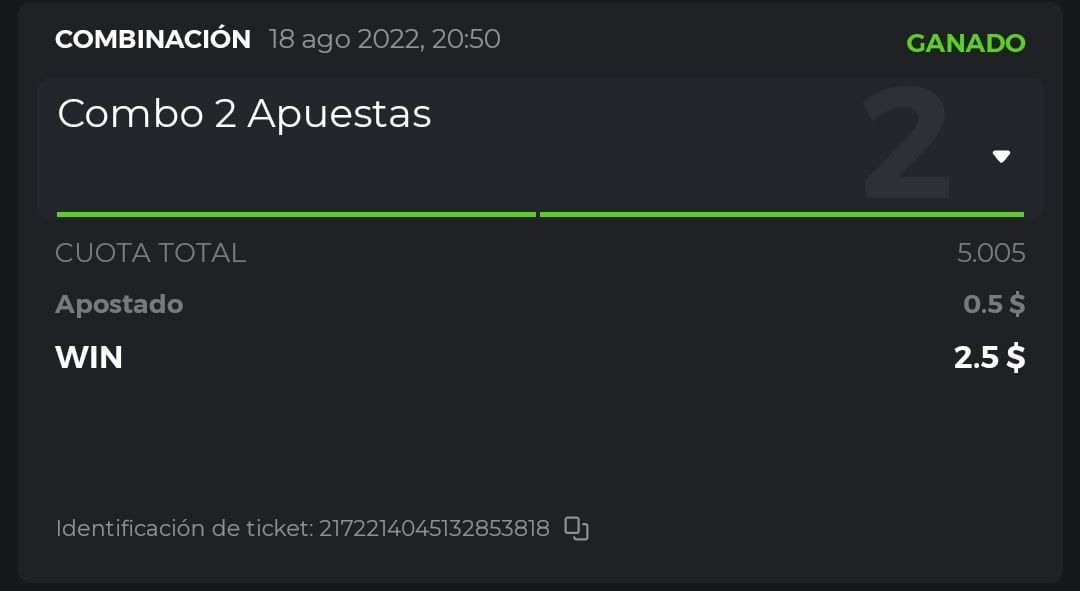Select the winnings amount 2.5 $
Screen dimensions: 1080x591
click(989, 357)
